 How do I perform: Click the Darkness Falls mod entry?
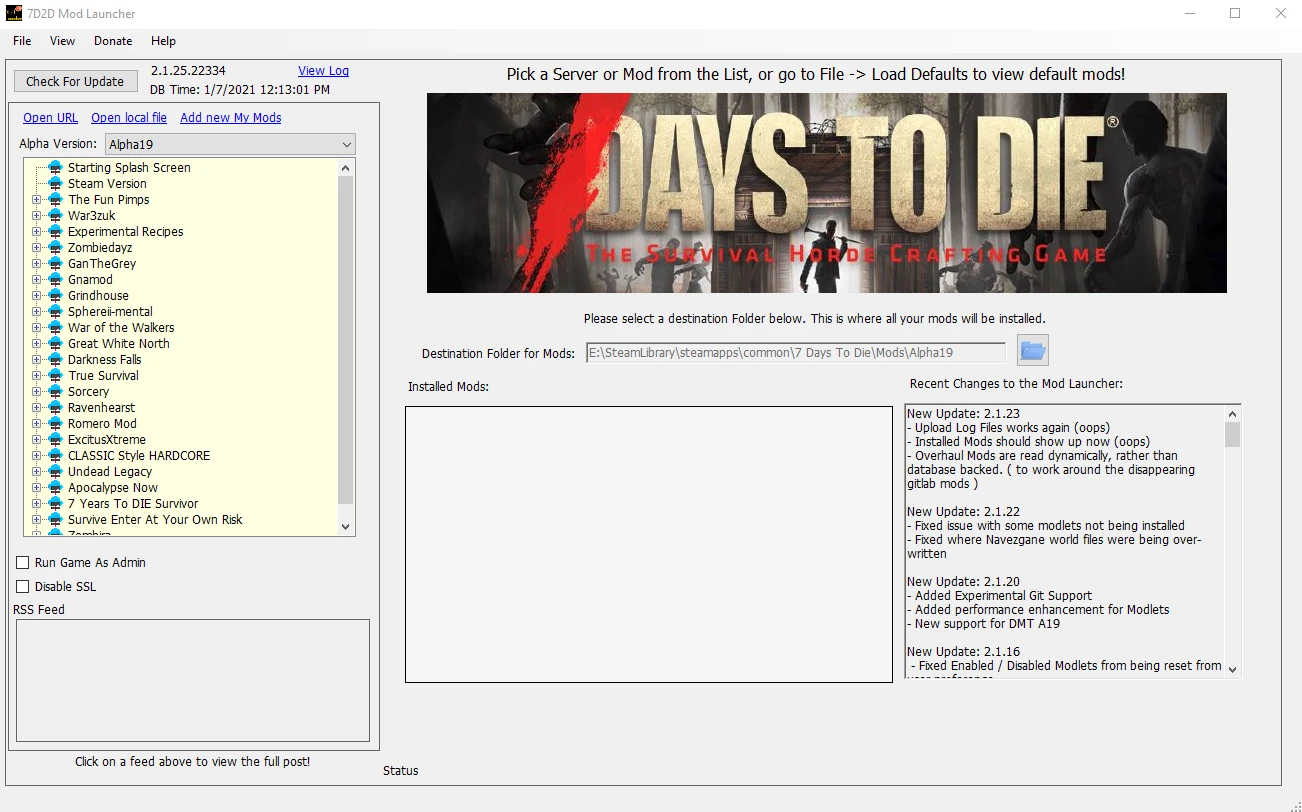click(x=106, y=359)
